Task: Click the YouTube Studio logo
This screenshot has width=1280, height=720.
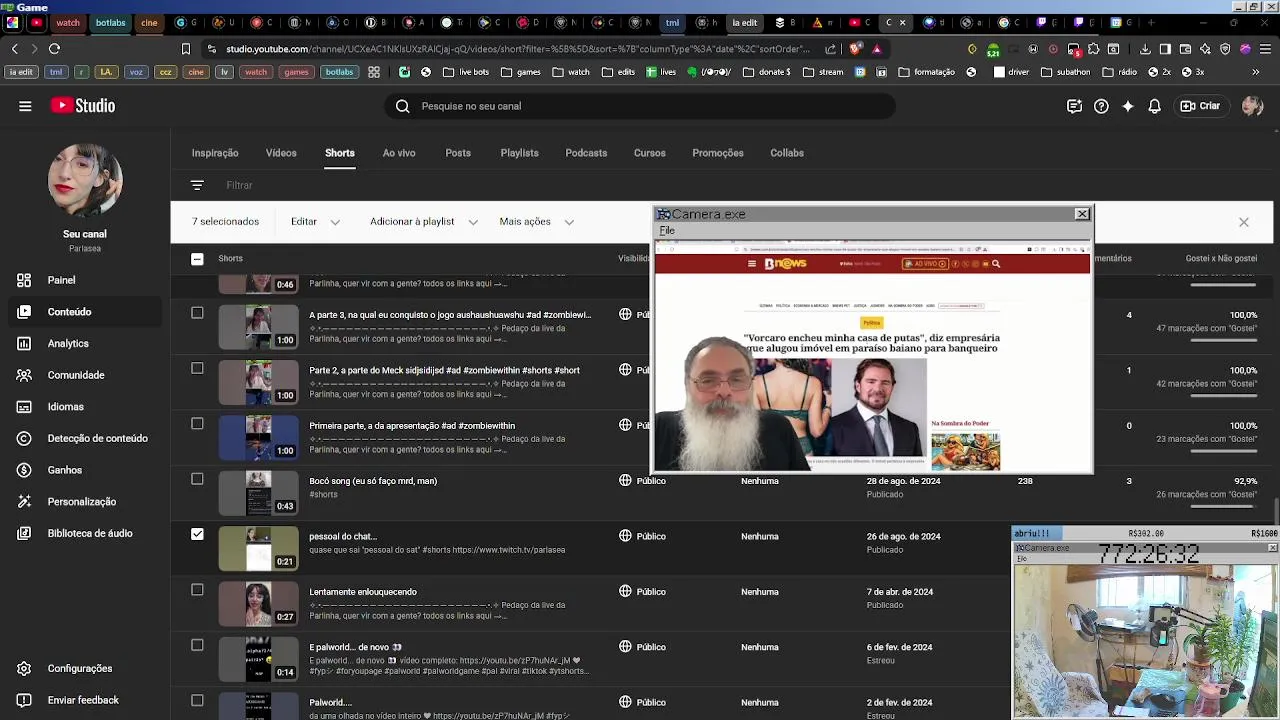Action: pos(83,106)
